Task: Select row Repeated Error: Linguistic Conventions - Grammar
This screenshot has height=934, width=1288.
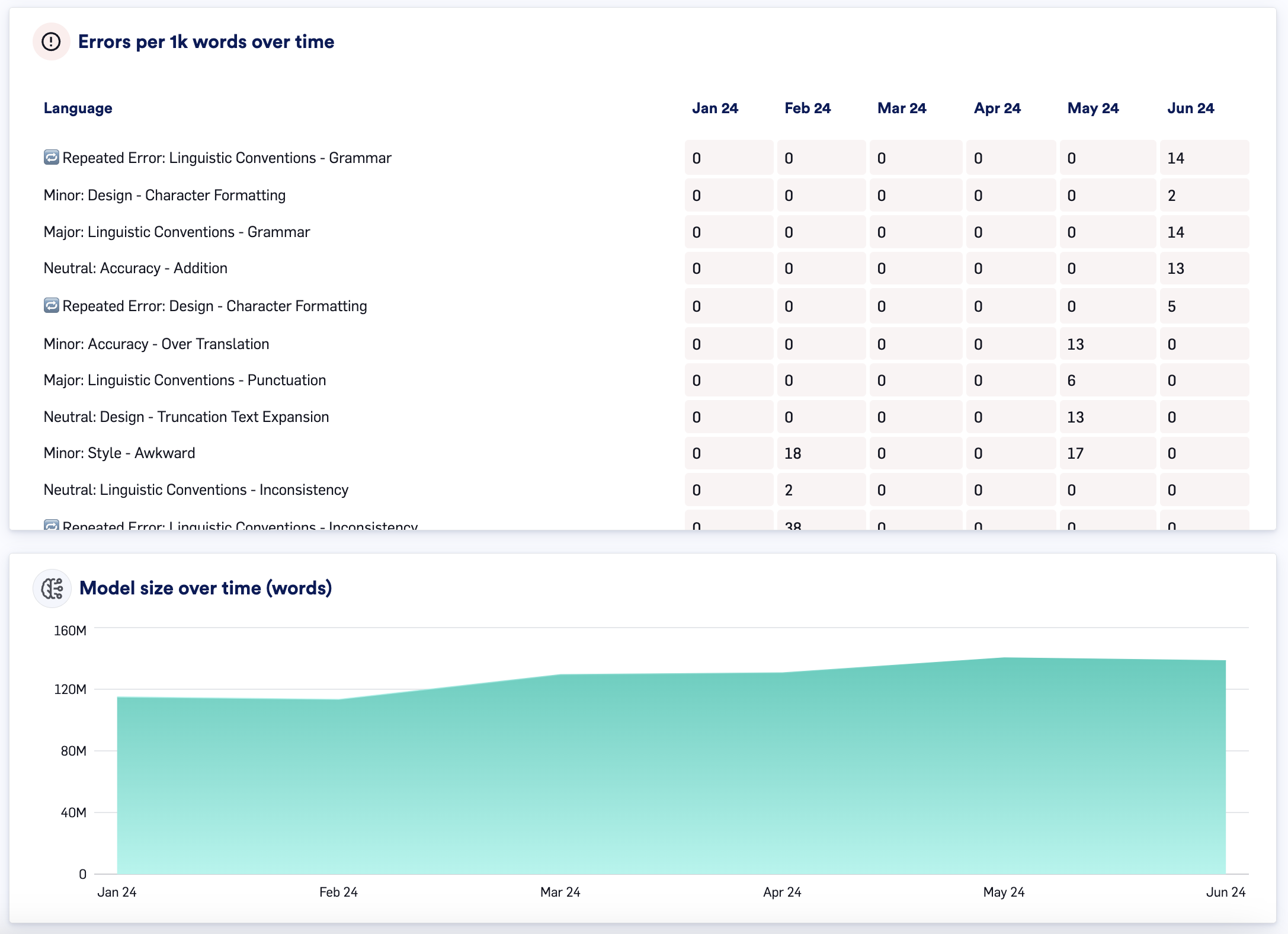Action: (646, 158)
